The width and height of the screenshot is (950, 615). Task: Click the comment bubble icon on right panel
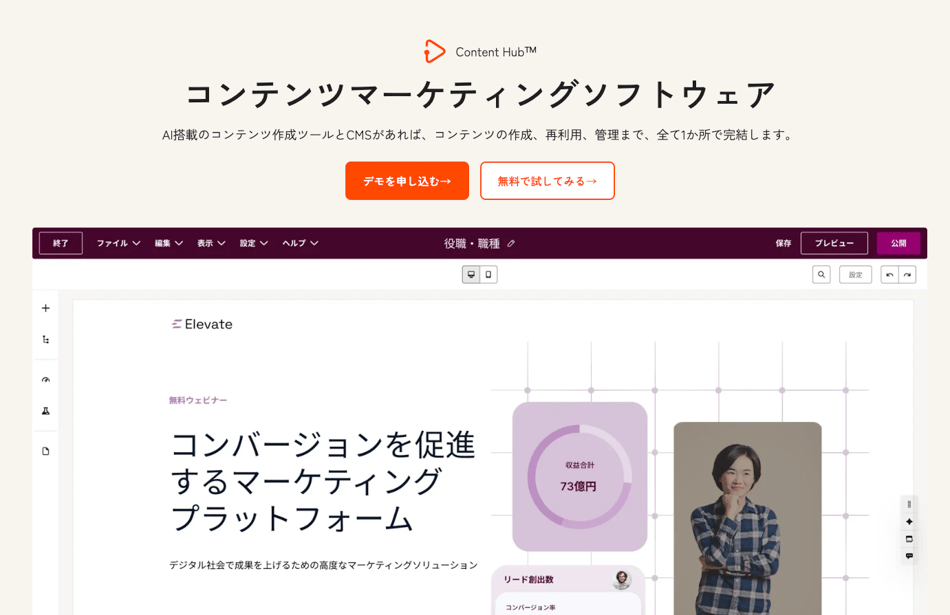[x=909, y=556]
